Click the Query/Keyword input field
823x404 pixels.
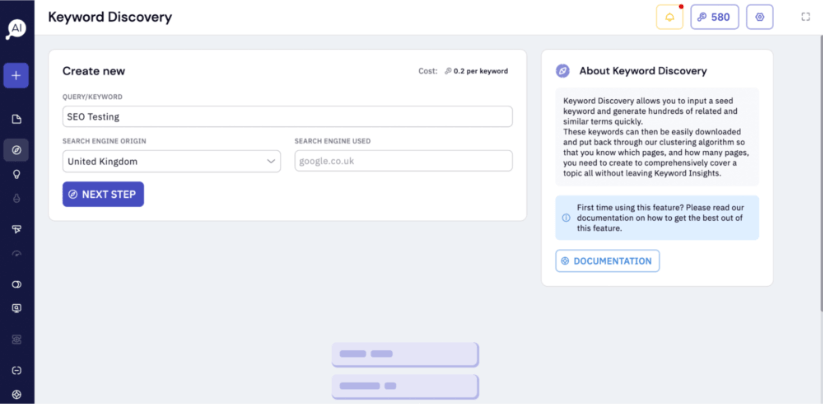point(287,116)
